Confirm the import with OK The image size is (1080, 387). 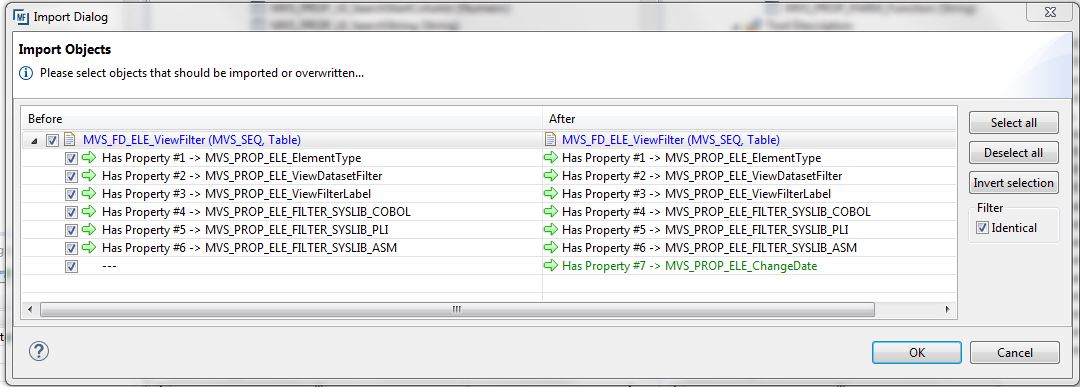point(917,353)
